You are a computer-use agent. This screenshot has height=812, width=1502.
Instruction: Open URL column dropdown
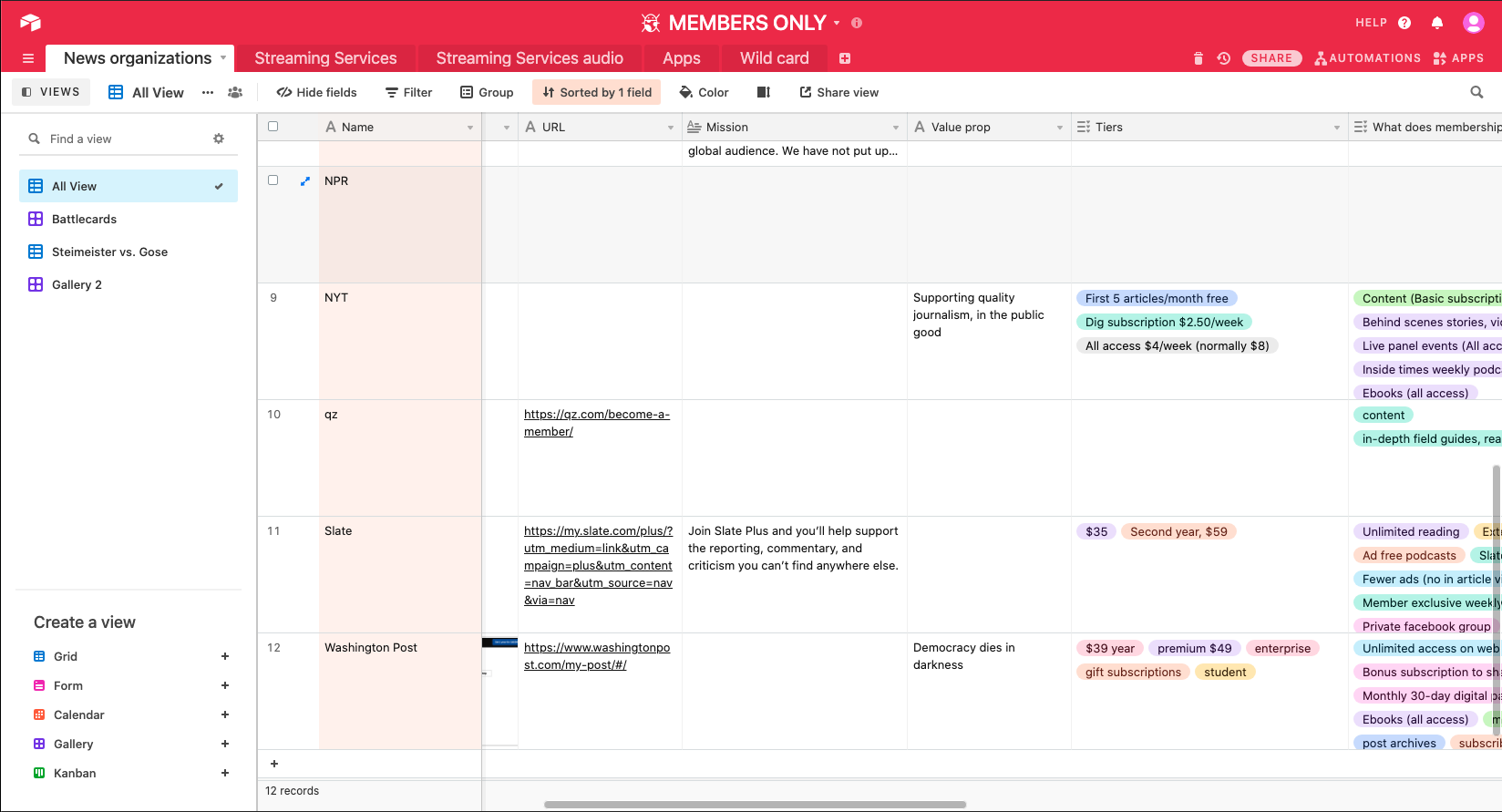click(x=671, y=128)
